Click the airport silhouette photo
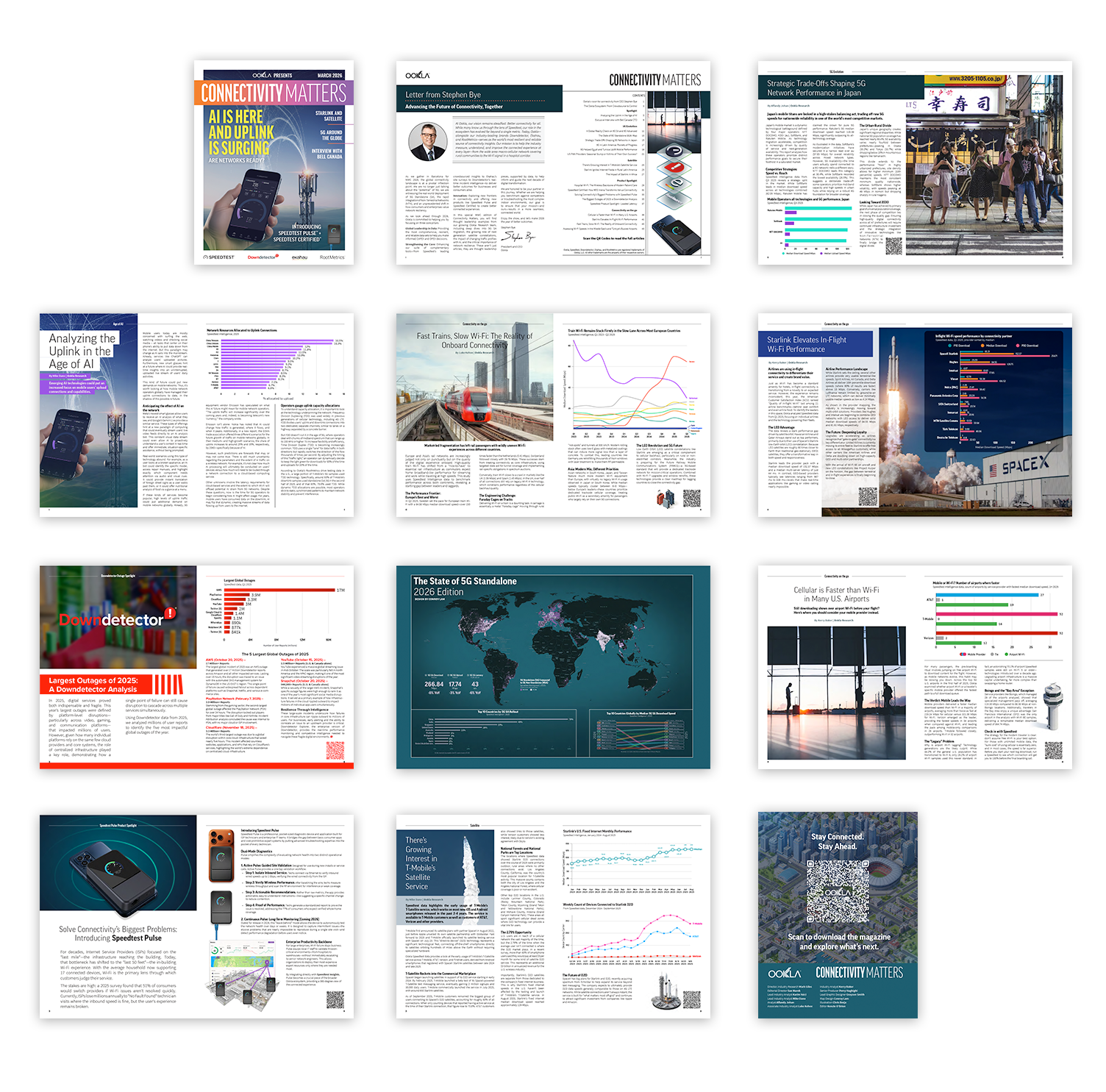The width and height of the screenshot is (1106, 1092). pos(836,693)
